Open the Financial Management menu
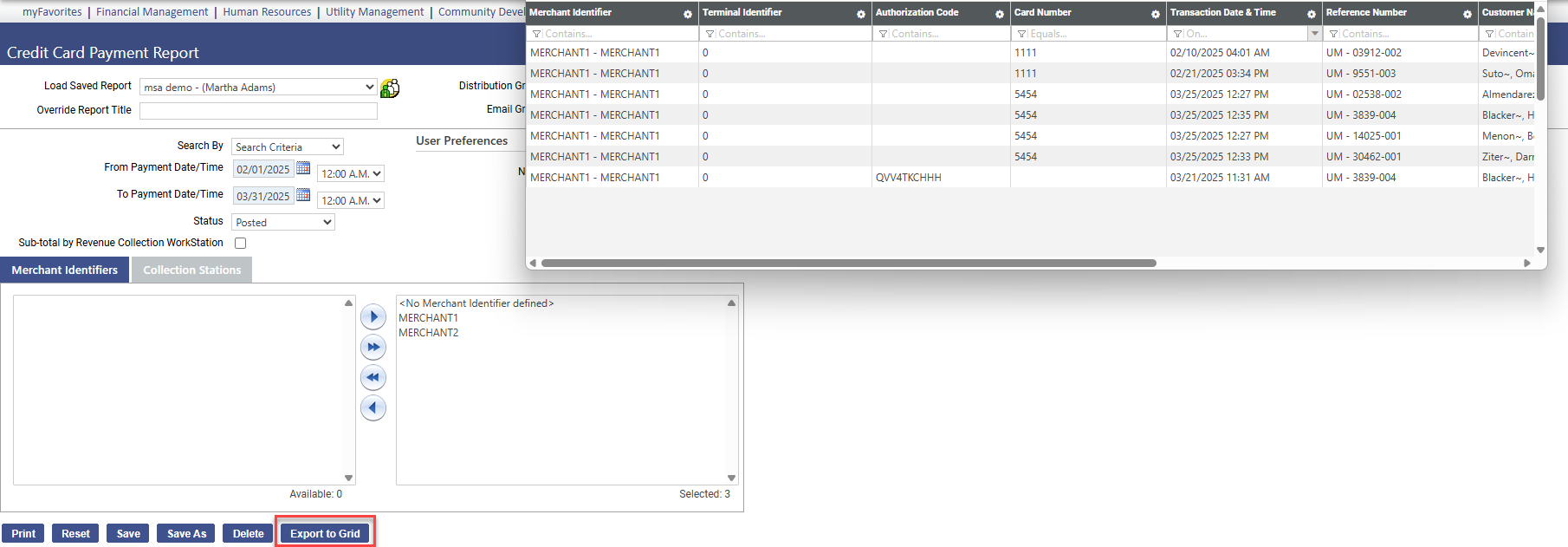The image size is (1568, 547). click(152, 12)
